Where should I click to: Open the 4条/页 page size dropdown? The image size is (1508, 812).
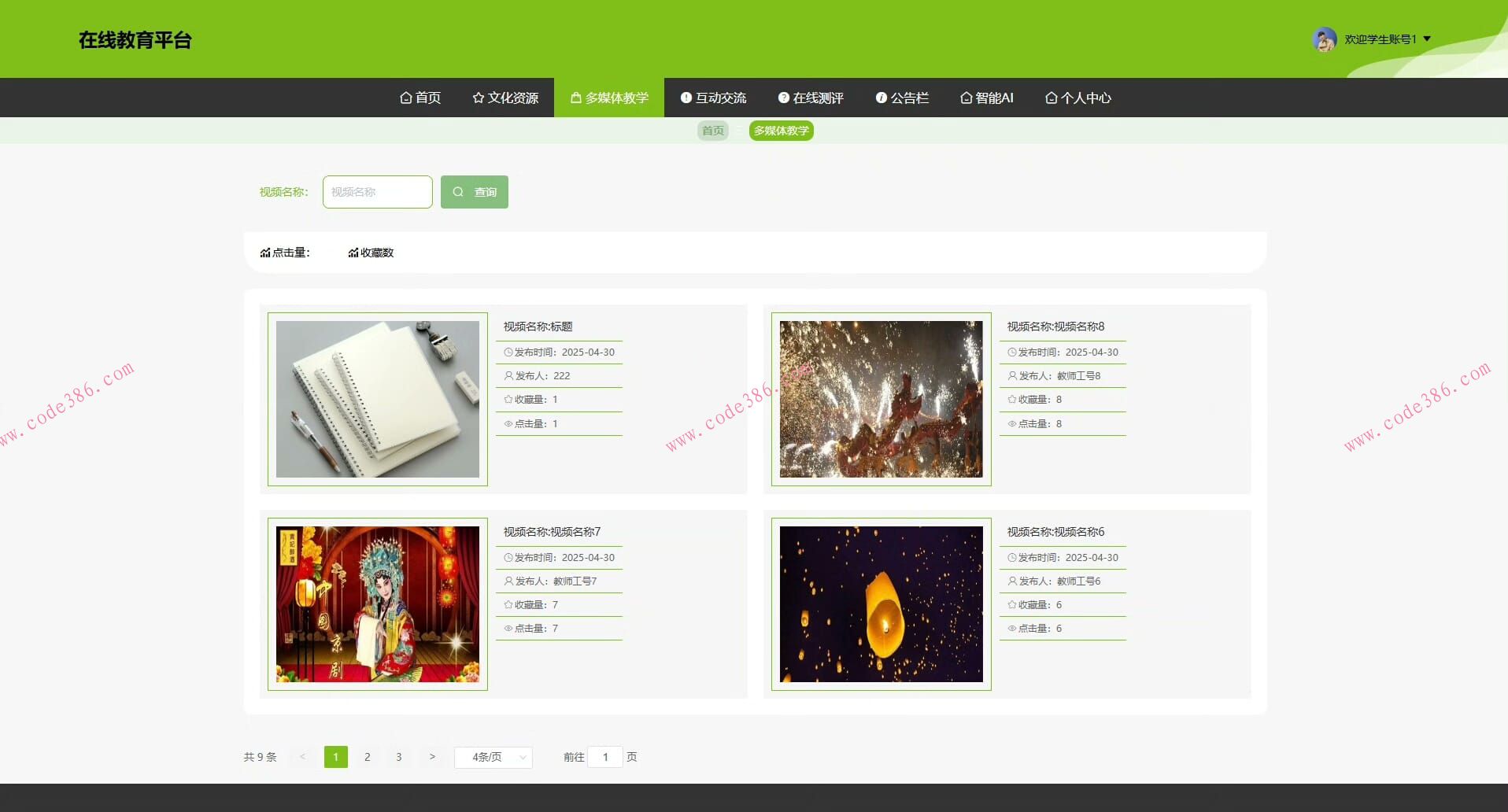tap(493, 757)
